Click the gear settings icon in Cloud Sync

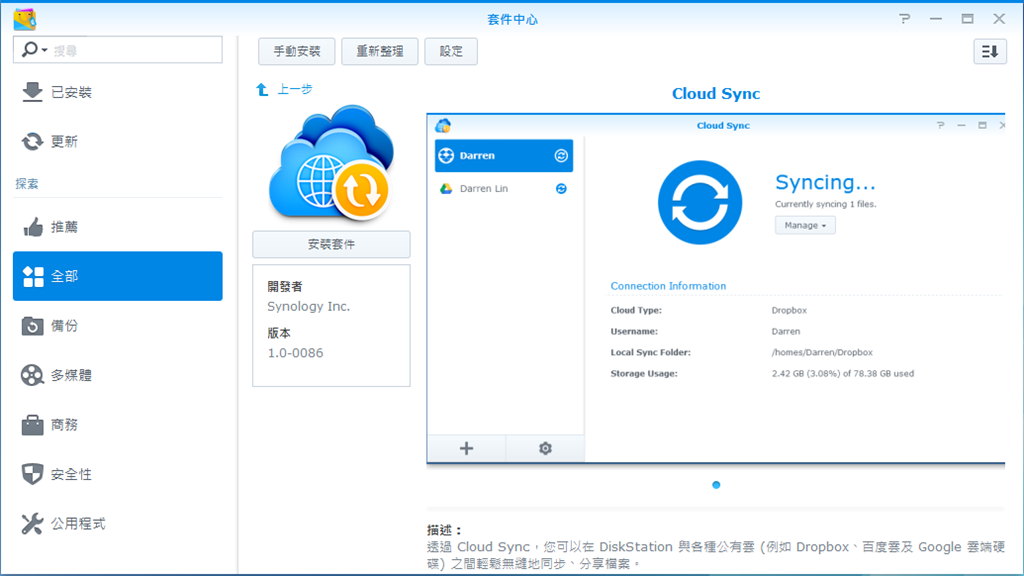(545, 448)
